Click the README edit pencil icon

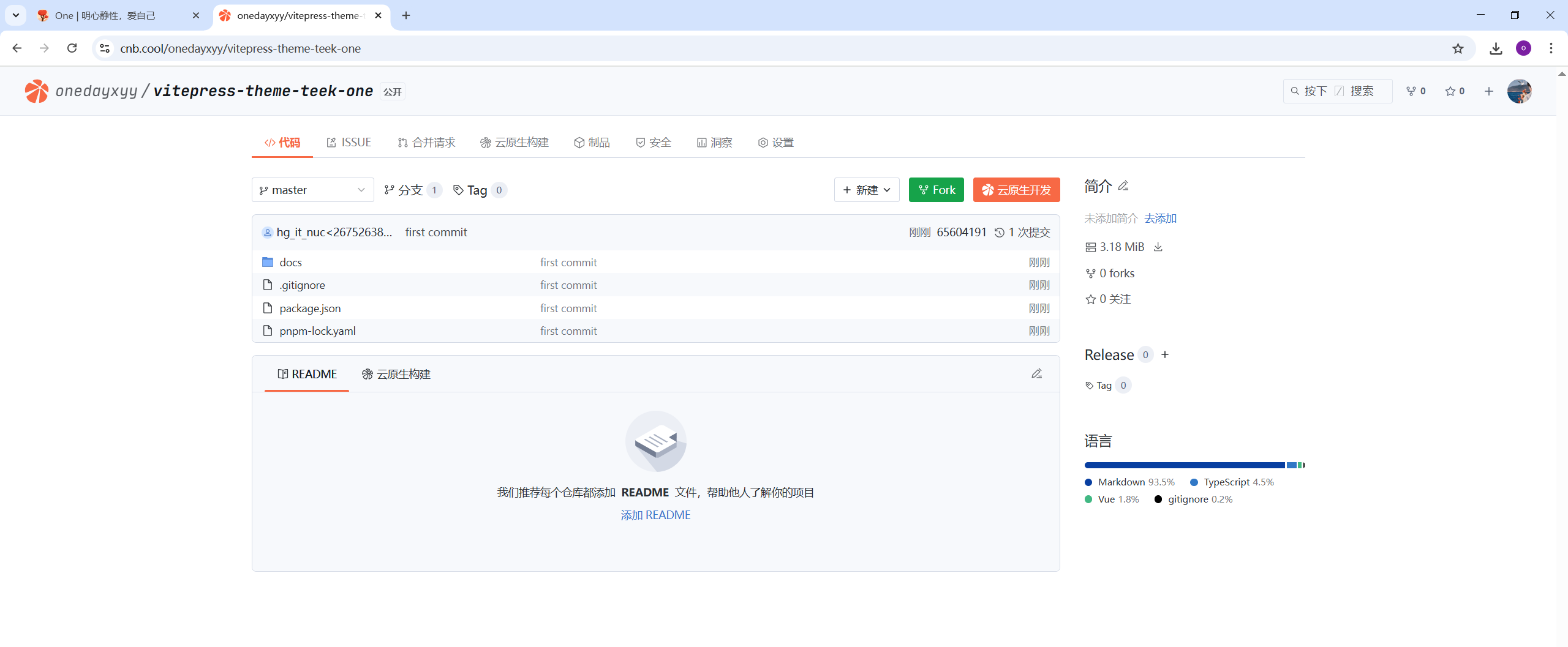(x=1036, y=374)
